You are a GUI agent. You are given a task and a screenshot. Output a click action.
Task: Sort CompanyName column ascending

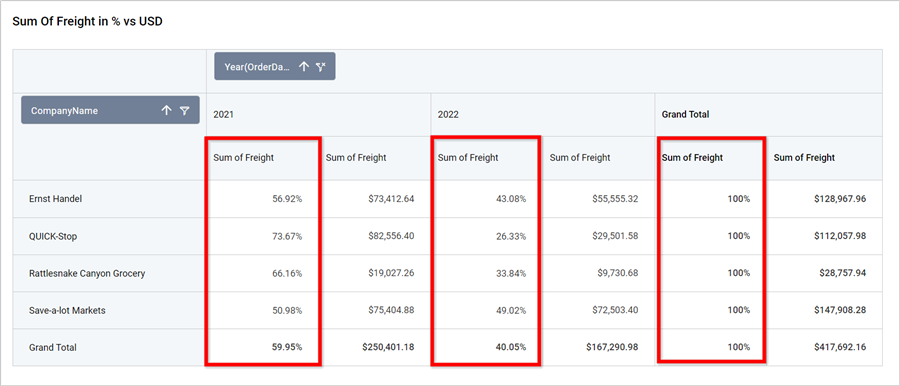(x=166, y=110)
